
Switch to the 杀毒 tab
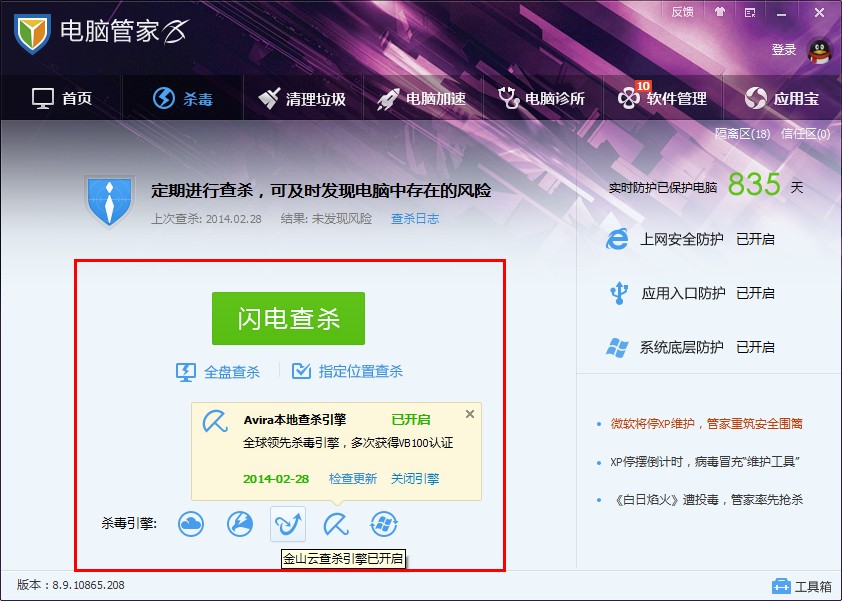183,99
